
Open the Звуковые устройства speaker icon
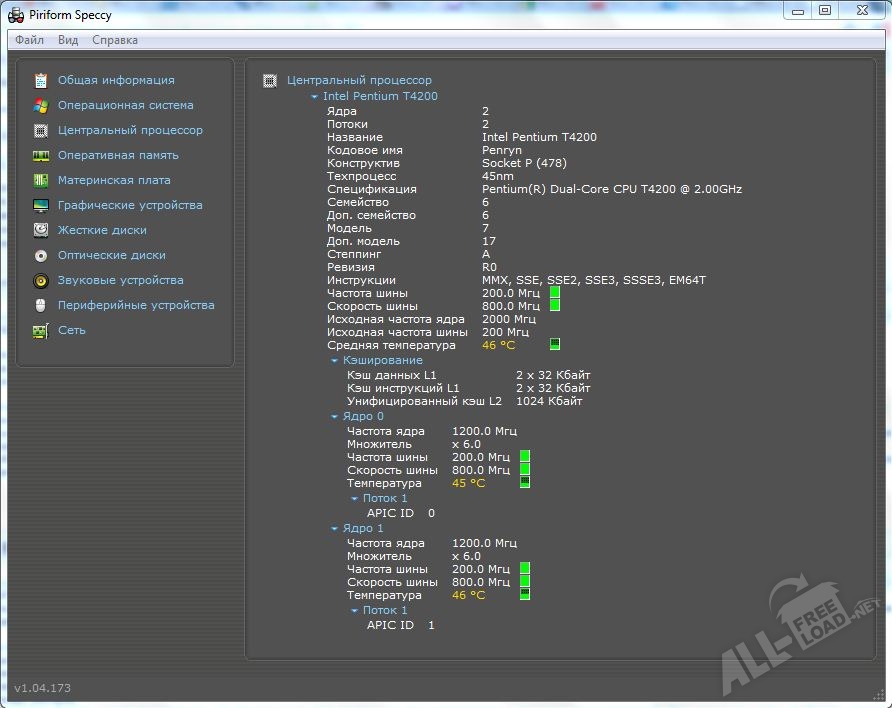point(41,280)
